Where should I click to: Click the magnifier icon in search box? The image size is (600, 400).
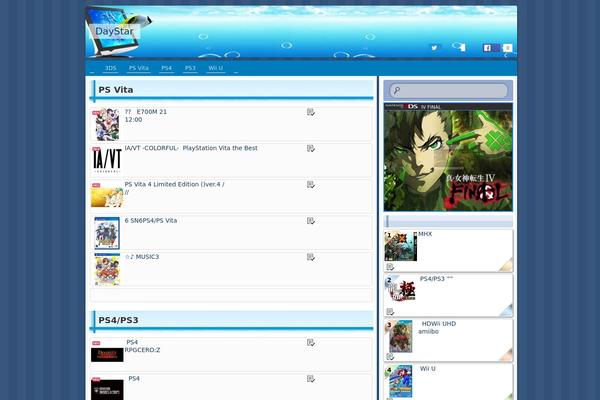tap(397, 91)
